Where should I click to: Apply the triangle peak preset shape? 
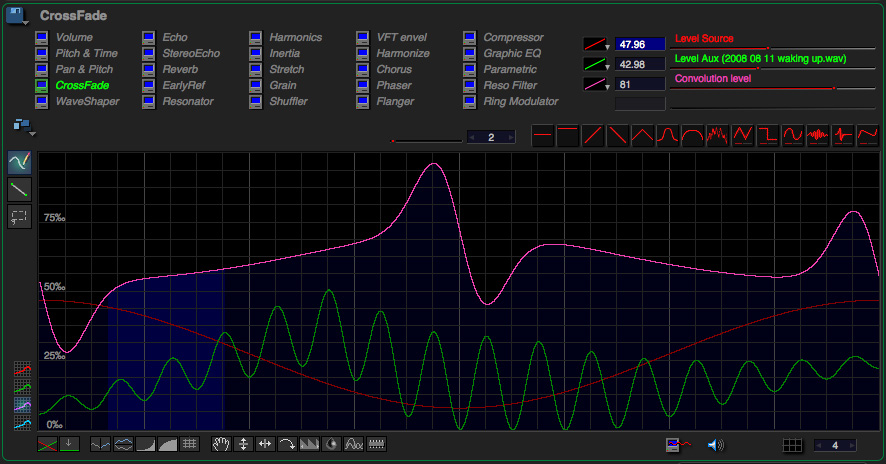coord(642,136)
